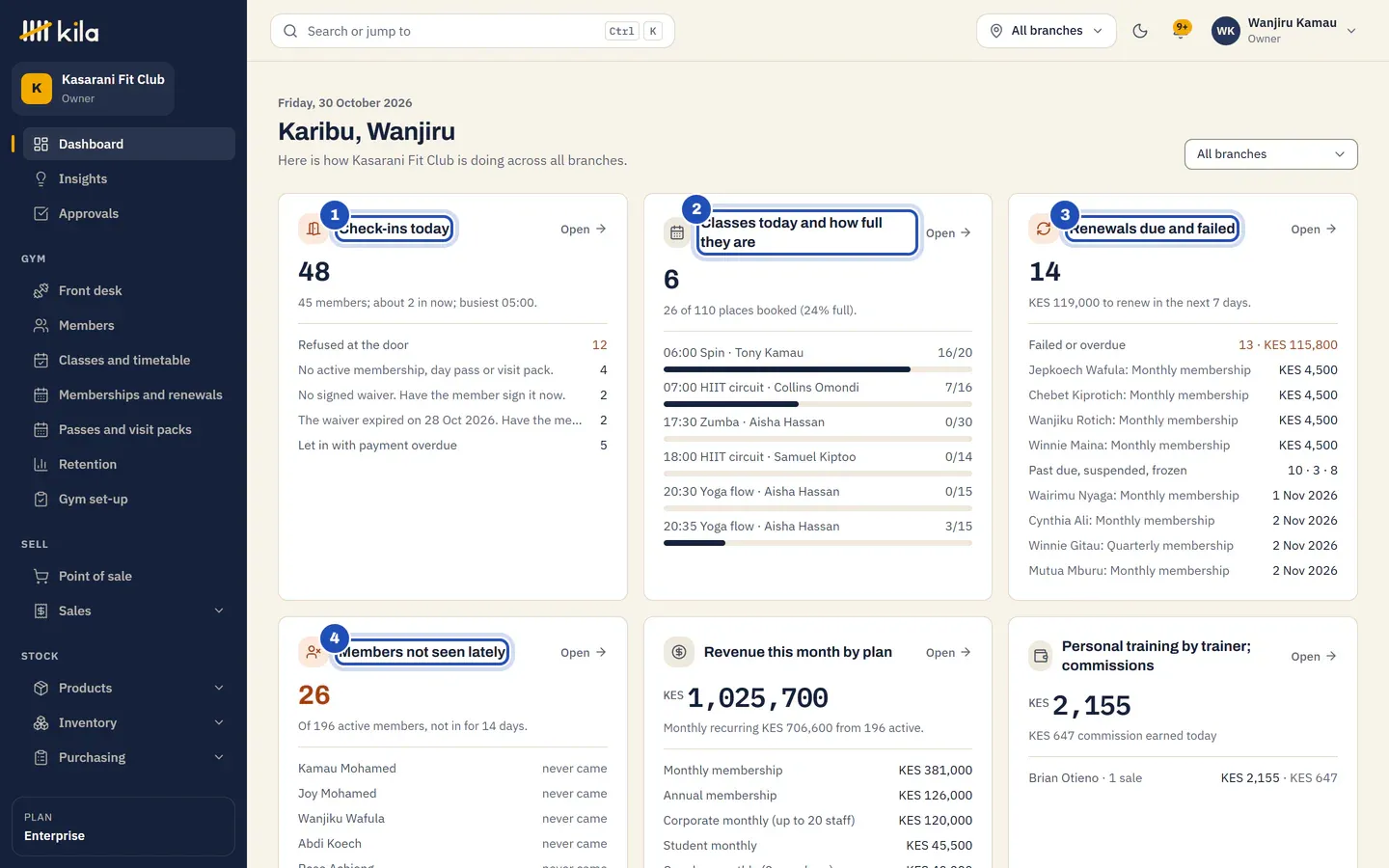Click the Front desk icon
The height and width of the screenshot is (868, 1389).
[41, 290]
